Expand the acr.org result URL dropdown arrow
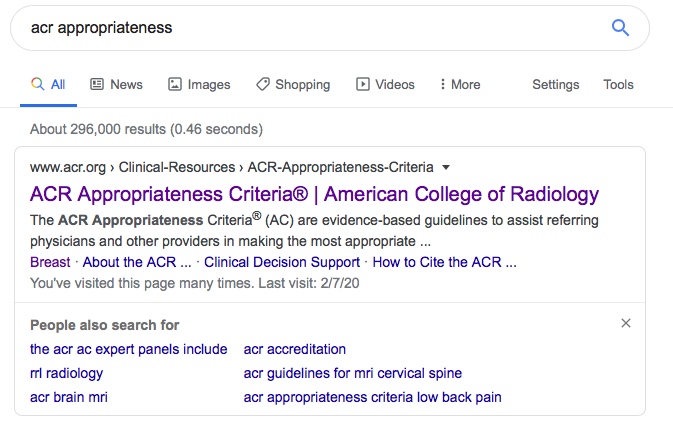 click(446, 167)
